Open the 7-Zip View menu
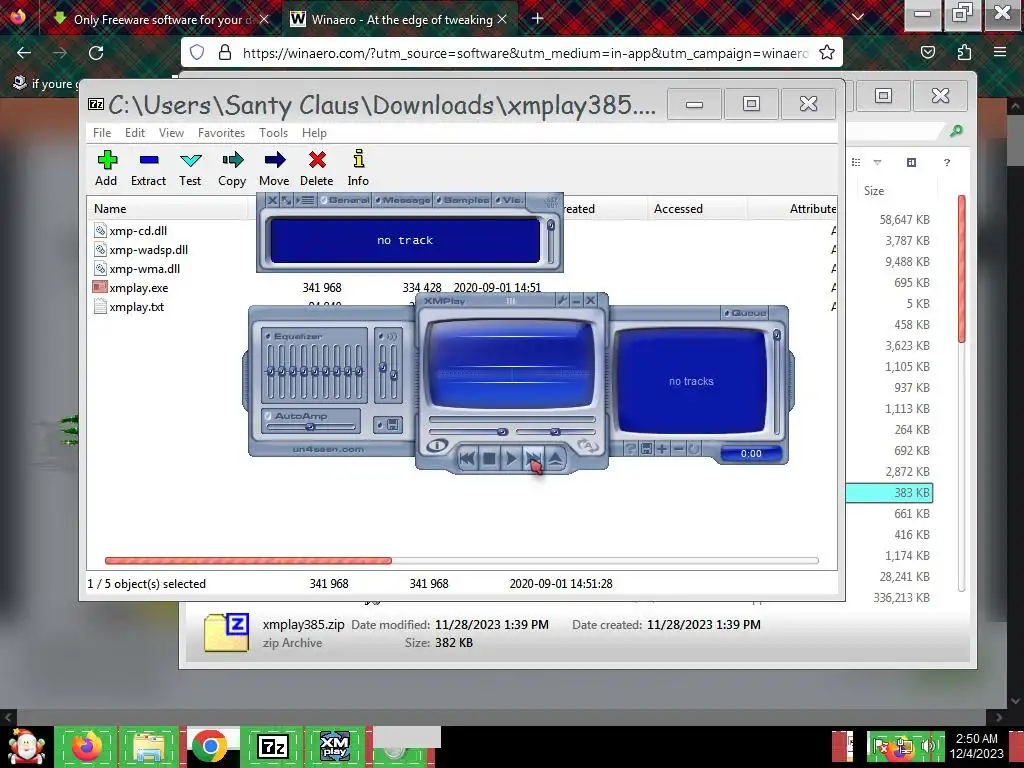Viewport: 1024px width, 768px height. pyautogui.click(x=171, y=133)
